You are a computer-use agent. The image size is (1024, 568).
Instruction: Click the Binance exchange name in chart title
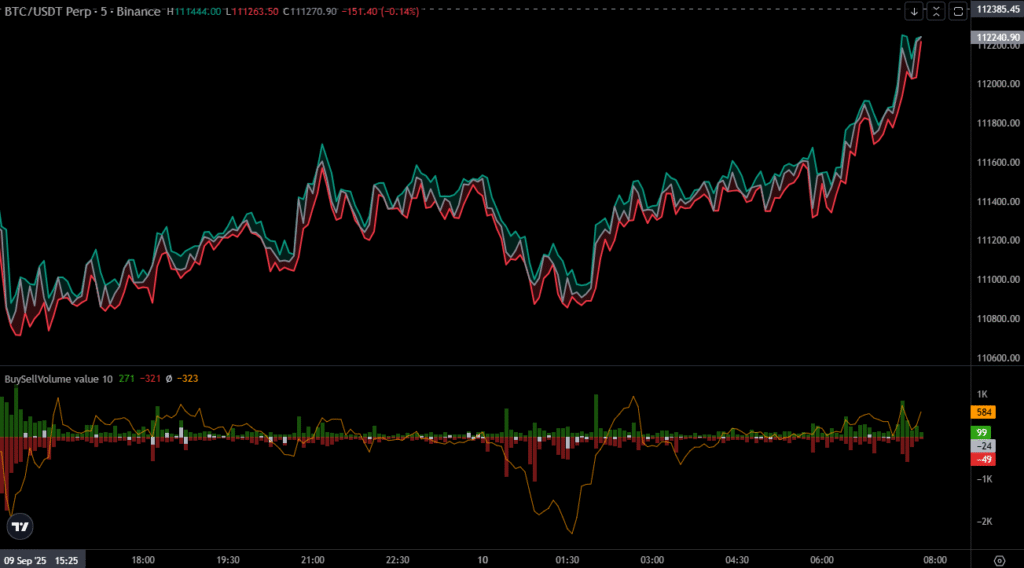137,11
